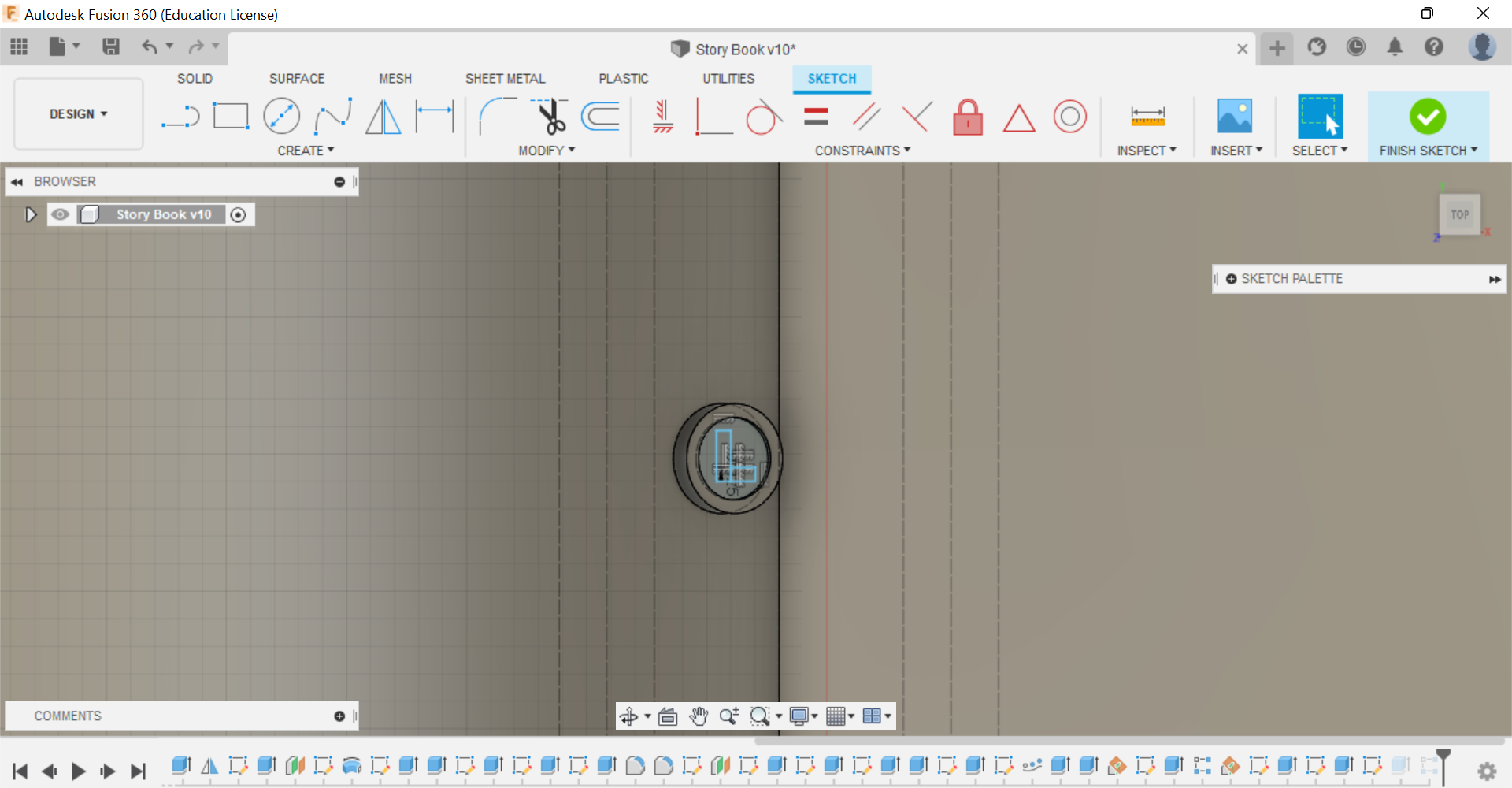Expand the INSPECT menu dropdown
Viewport: 1512px width, 788px height.
coord(1147,151)
